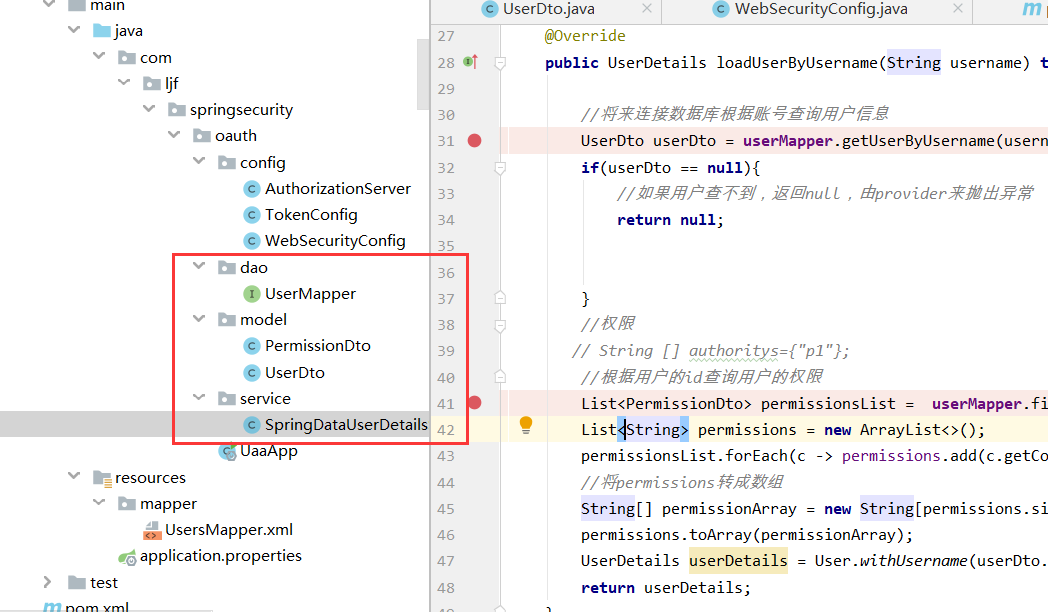Collapse the model package
Image resolution: width=1048 pixels, height=612 pixels.
[x=199, y=319]
